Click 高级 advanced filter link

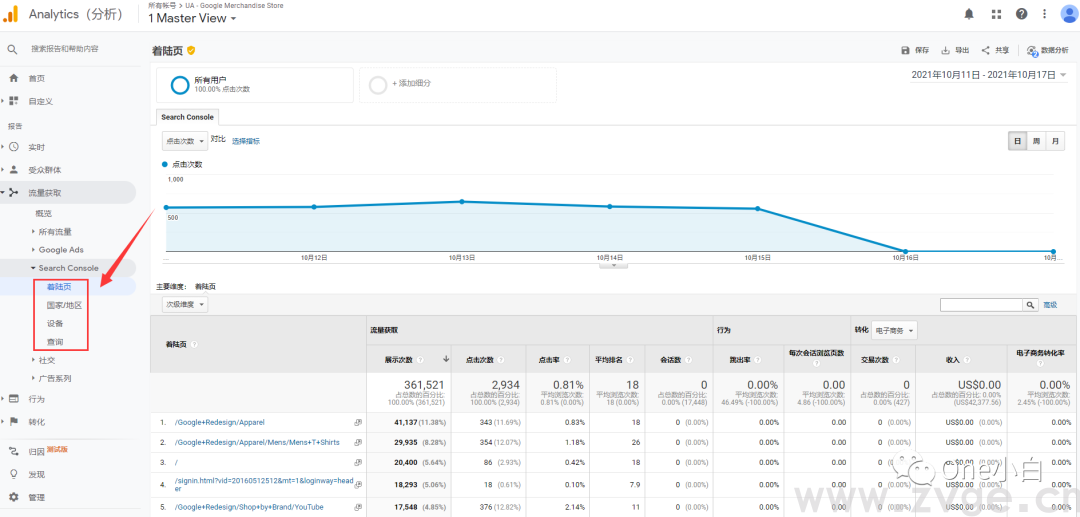(x=1050, y=304)
